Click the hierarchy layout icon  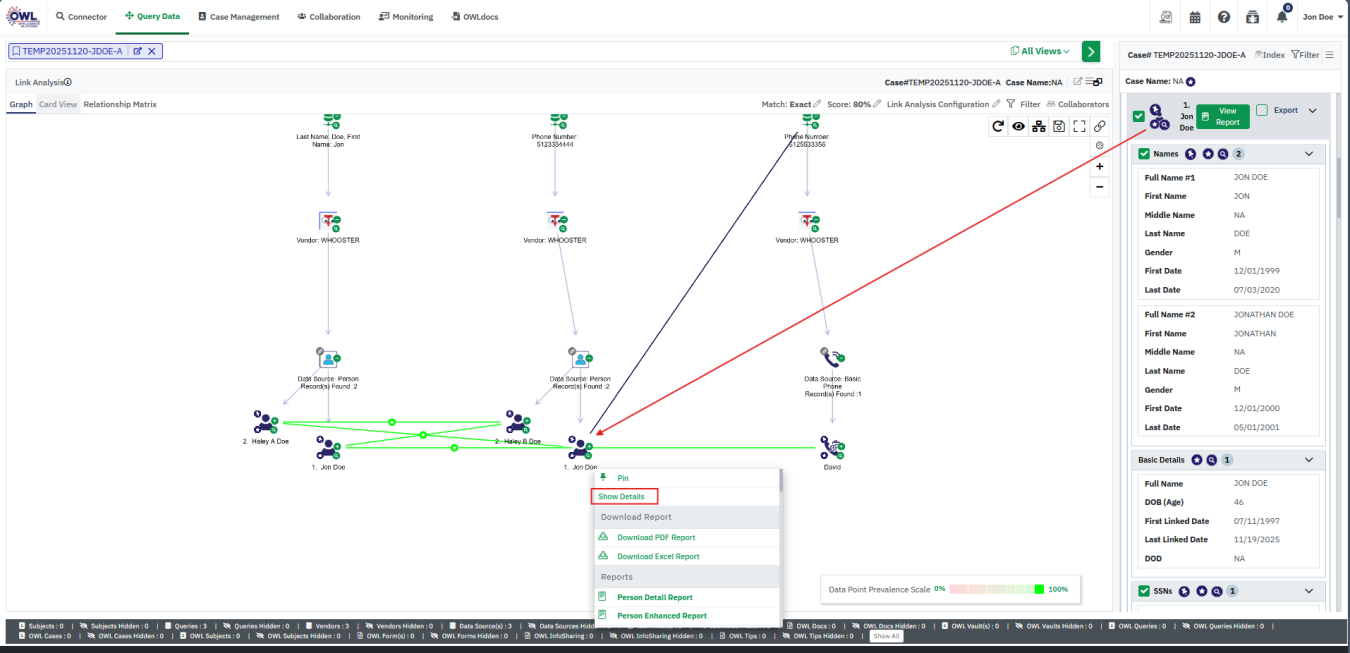point(1038,126)
